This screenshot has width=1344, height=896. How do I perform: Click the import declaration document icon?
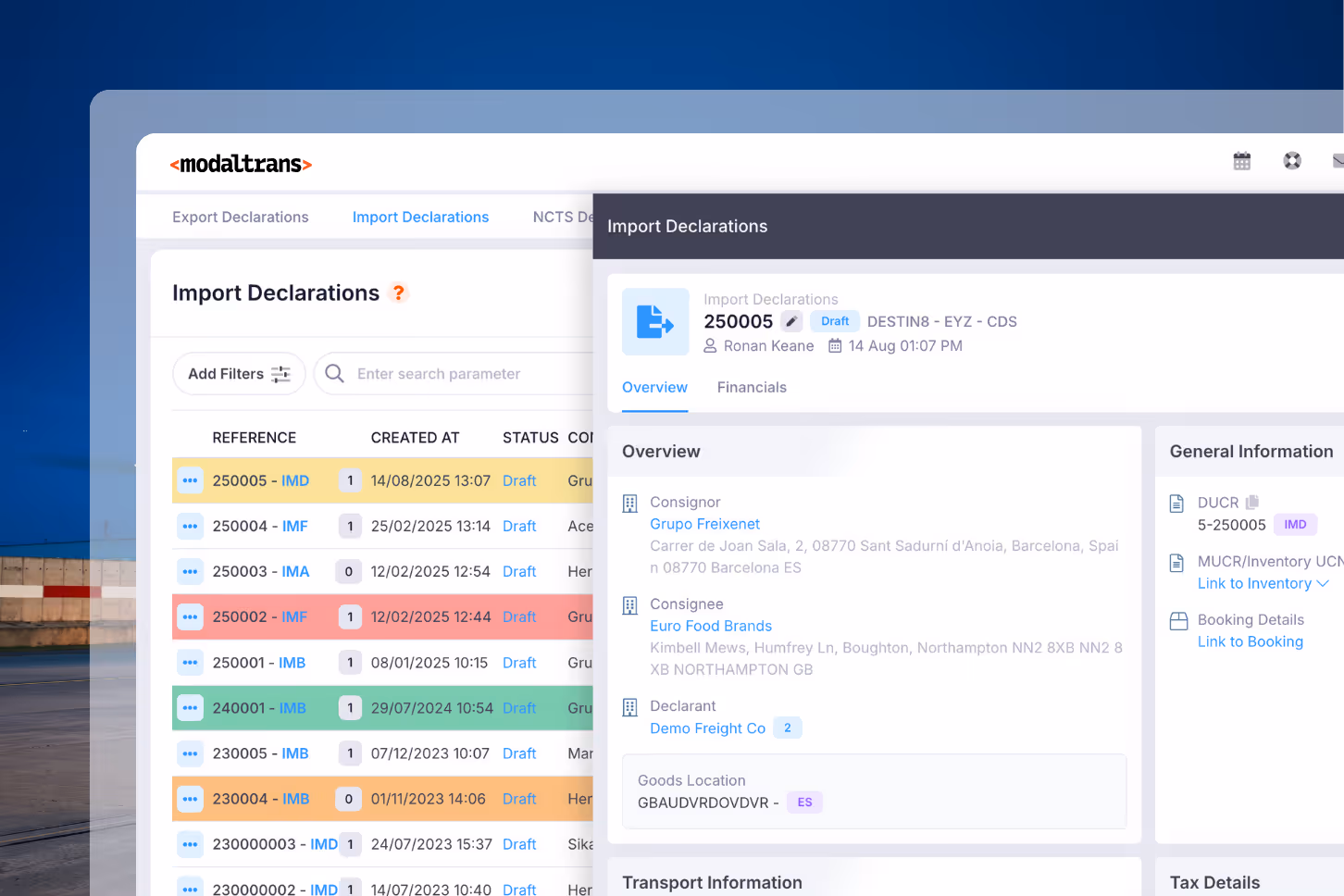click(x=655, y=322)
